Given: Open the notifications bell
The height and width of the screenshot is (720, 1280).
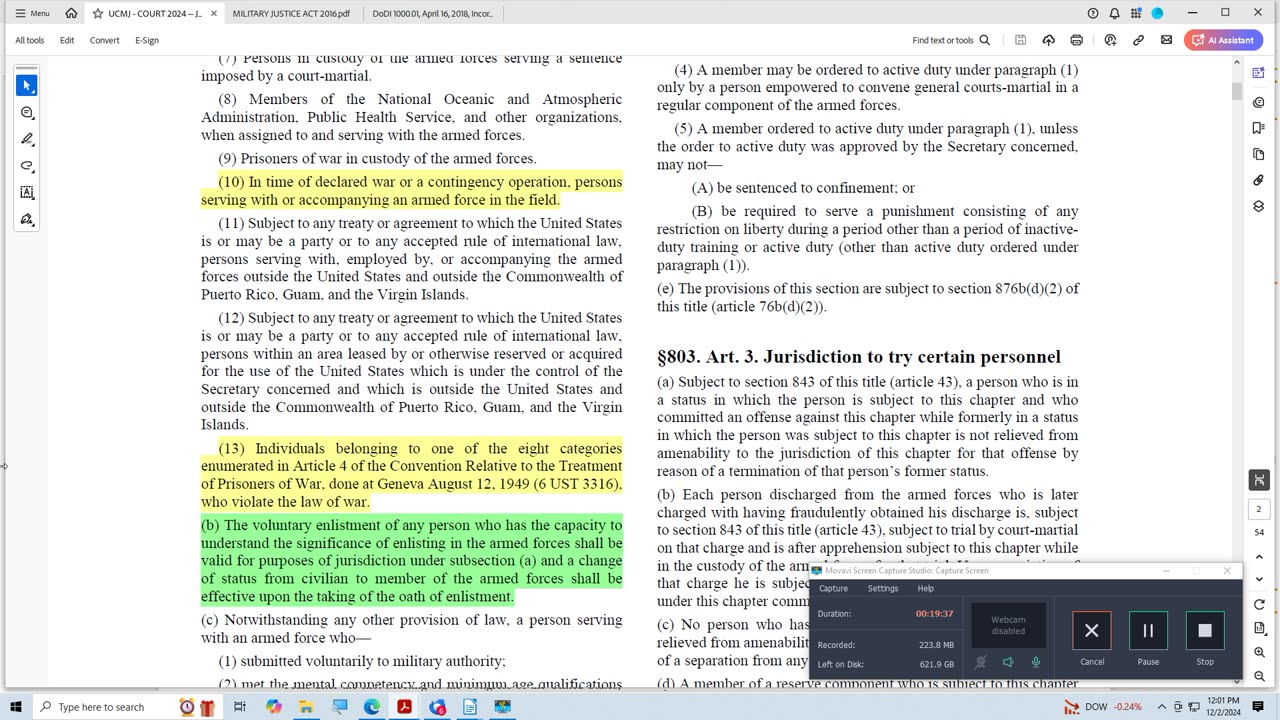Looking at the screenshot, I should click(x=1115, y=13).
